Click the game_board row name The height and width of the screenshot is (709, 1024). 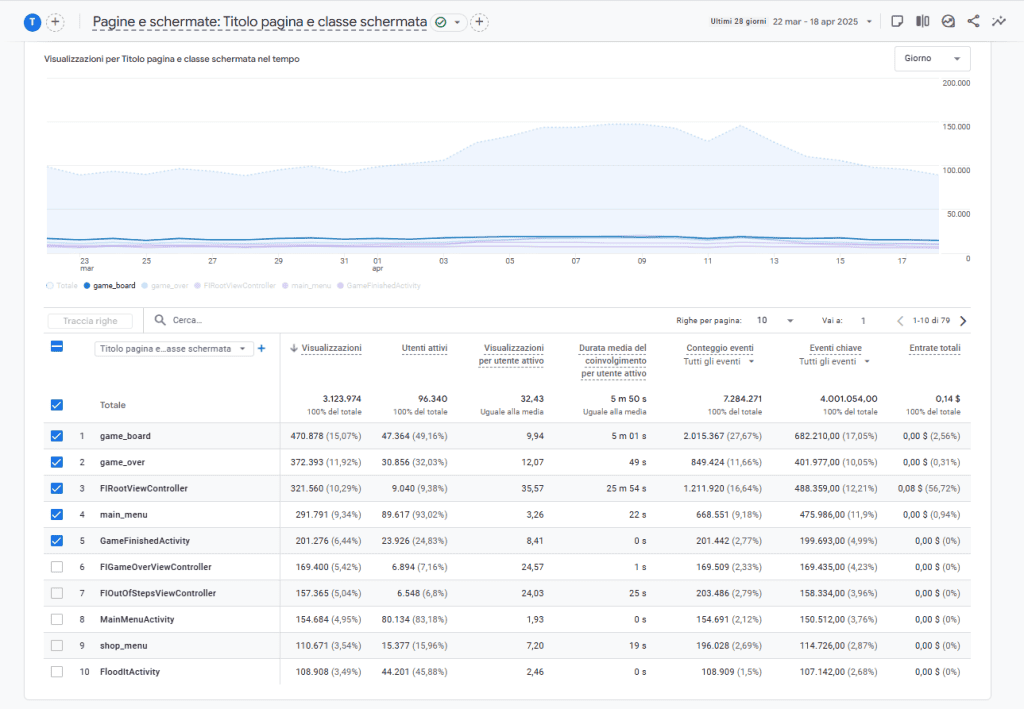[125, 436]
